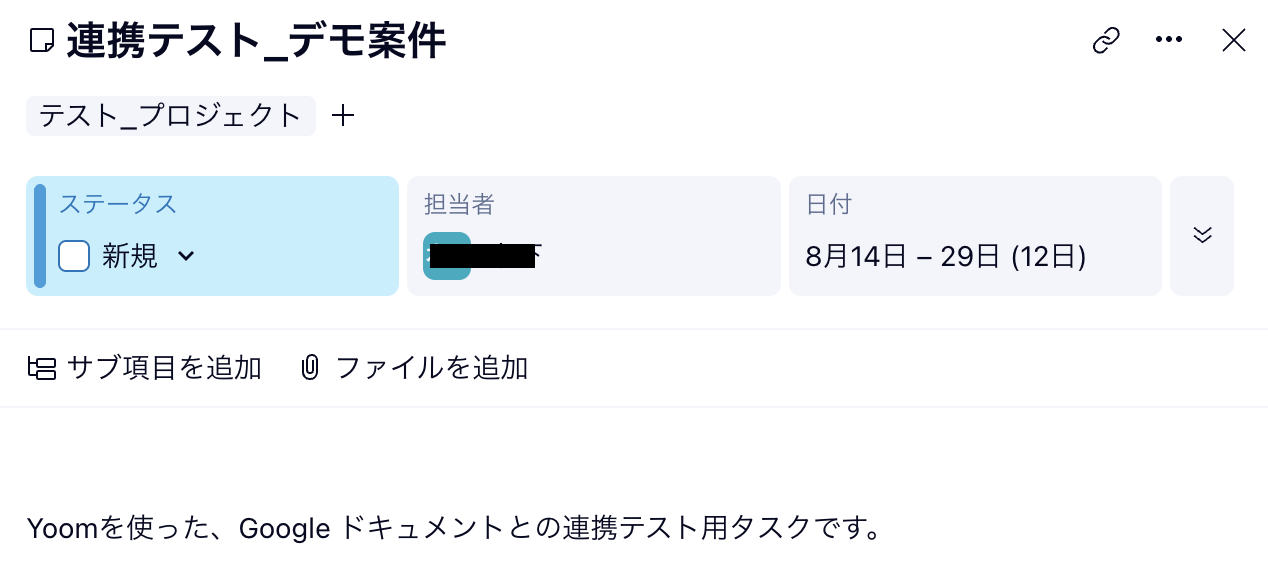This screenshot has height=584, width=1268.
Task: Close the task detail panel
Action: click(1234, 40)
